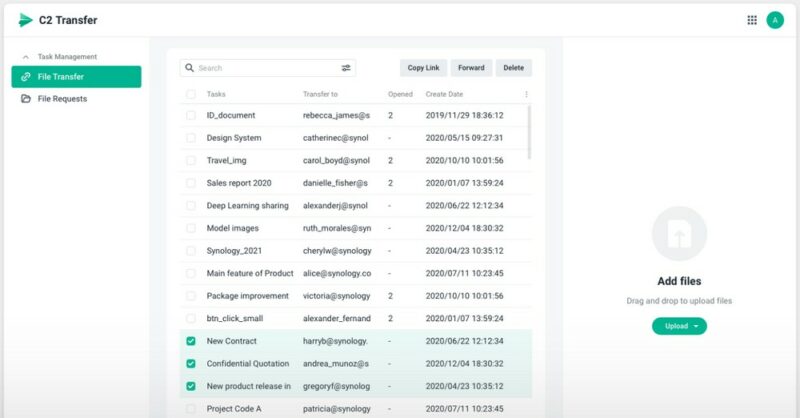
Task: Open the Upload dropdown button
Action: [x=679, y=326]
